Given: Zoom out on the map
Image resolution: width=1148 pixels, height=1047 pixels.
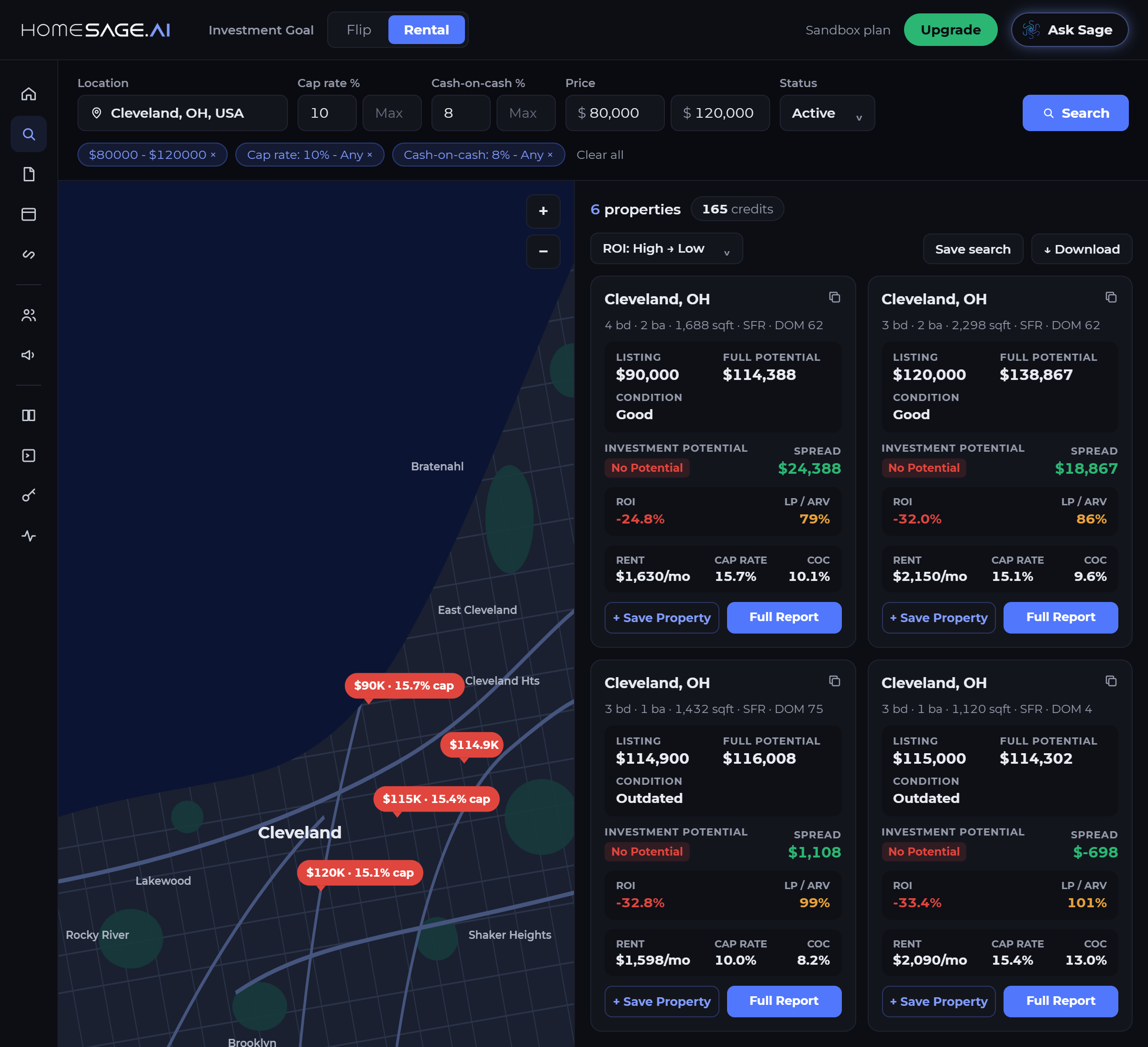Looking at the screenshot, I should (x=543, y=251).
